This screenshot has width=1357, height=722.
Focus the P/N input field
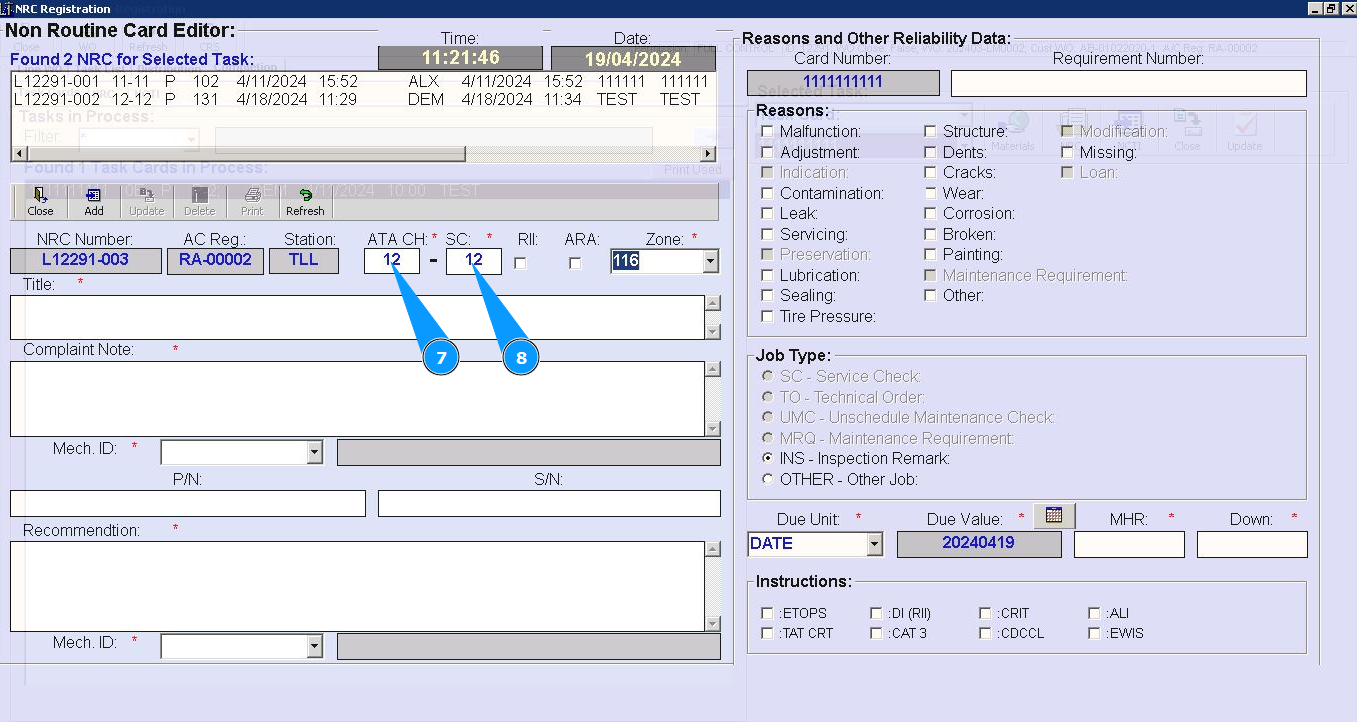click(x=188, y=503)
